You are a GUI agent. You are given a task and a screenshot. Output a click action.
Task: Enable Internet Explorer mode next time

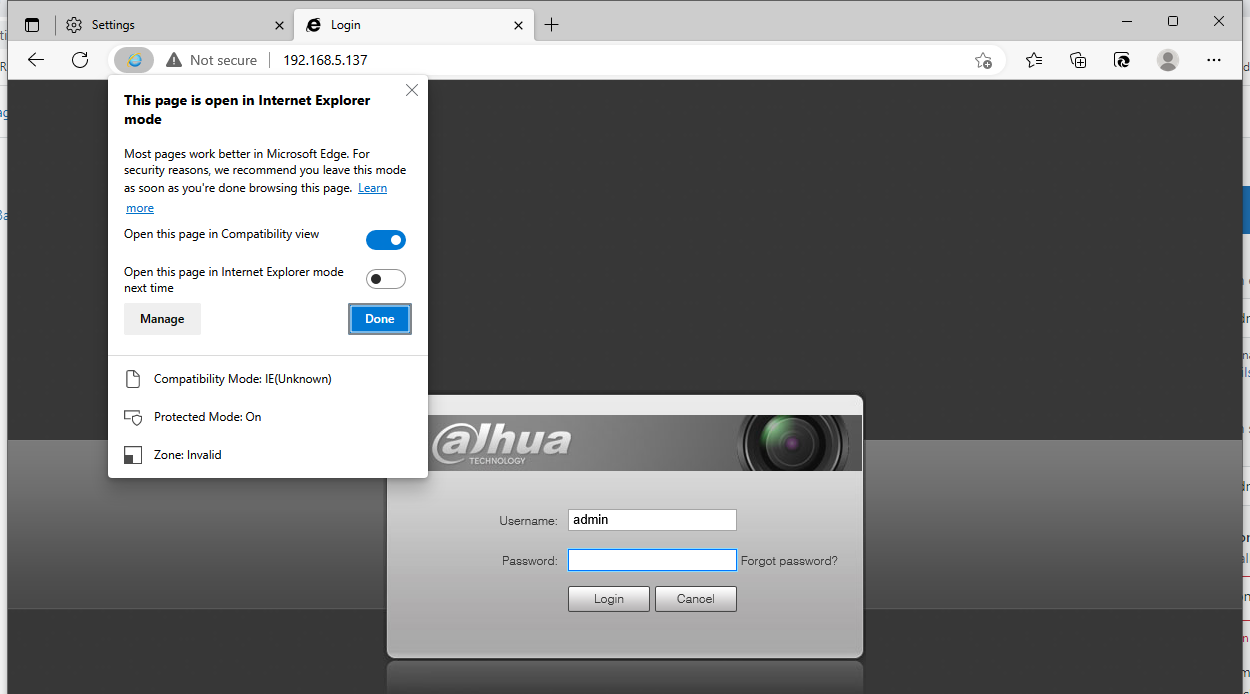386,278
